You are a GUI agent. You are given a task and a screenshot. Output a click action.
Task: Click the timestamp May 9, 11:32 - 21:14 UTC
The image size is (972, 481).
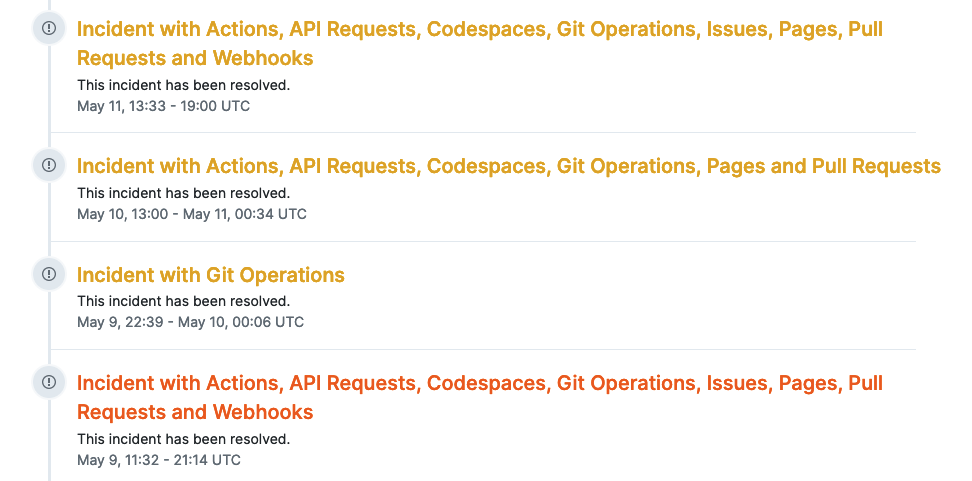click(x=158, y=460)
